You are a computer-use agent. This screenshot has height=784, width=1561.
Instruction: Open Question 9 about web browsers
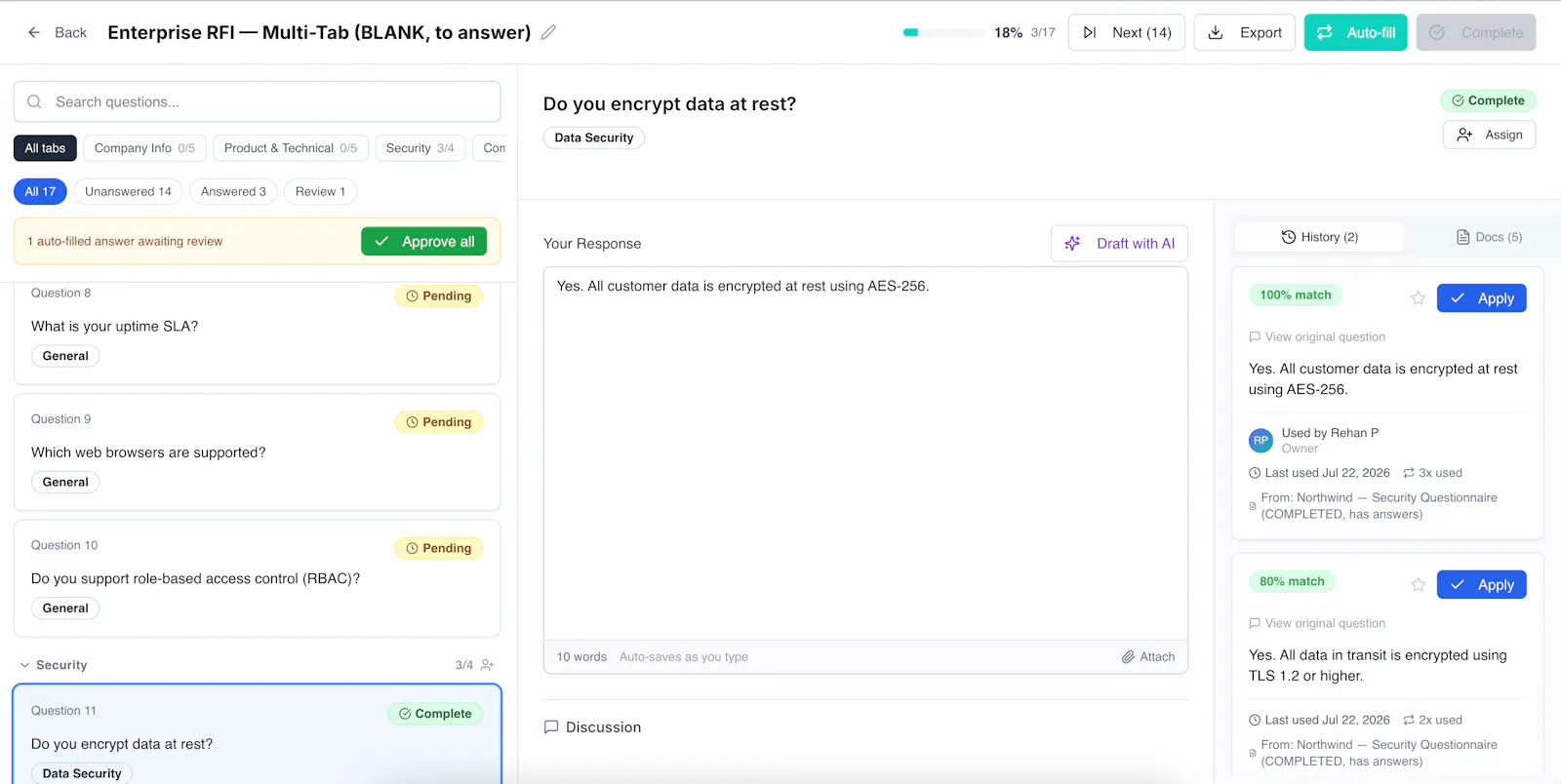pos(257,452)
